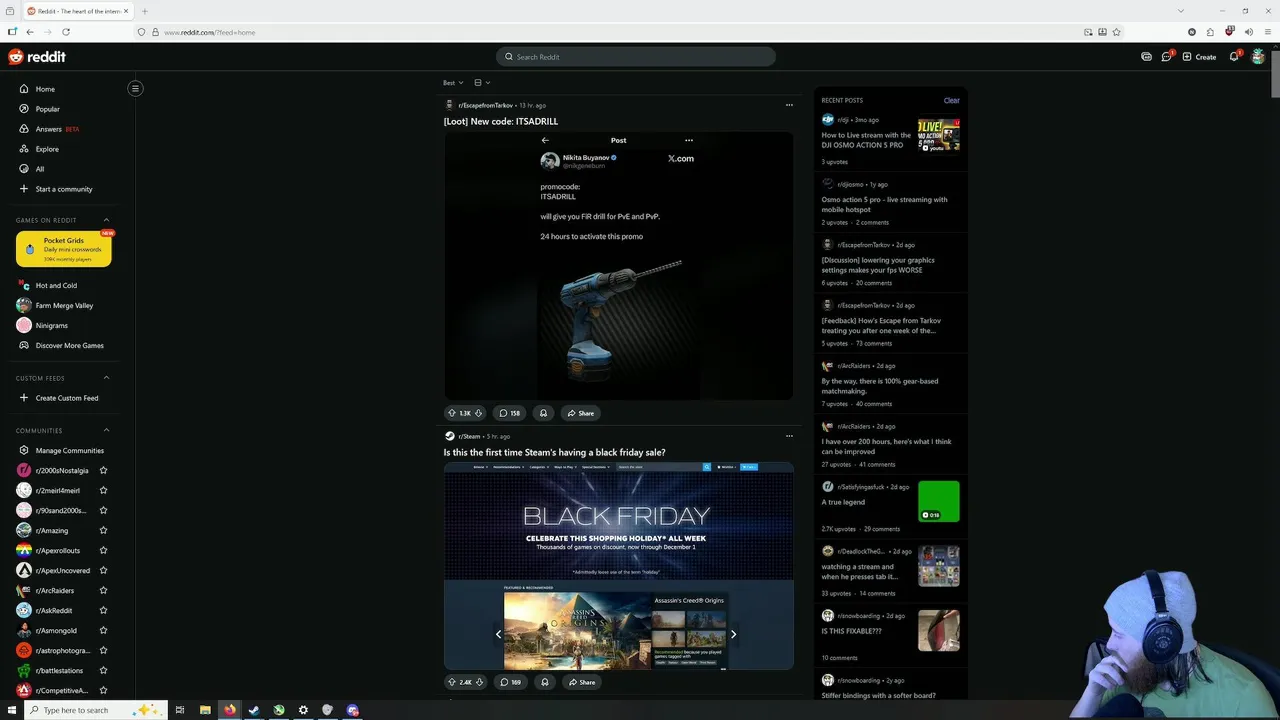Share the ITSADRILL post
The image size is (1280, 720).
[580, 413]
